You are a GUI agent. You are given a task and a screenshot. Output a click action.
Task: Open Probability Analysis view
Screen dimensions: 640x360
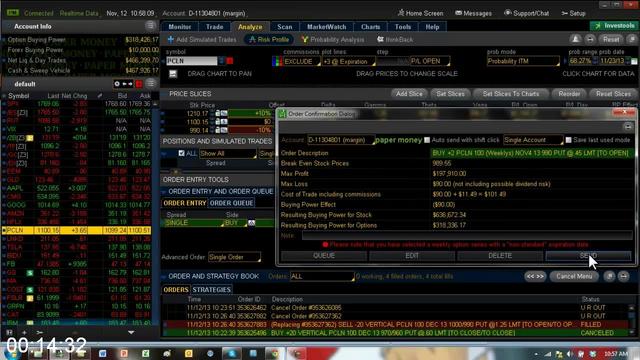coord(333,40)
